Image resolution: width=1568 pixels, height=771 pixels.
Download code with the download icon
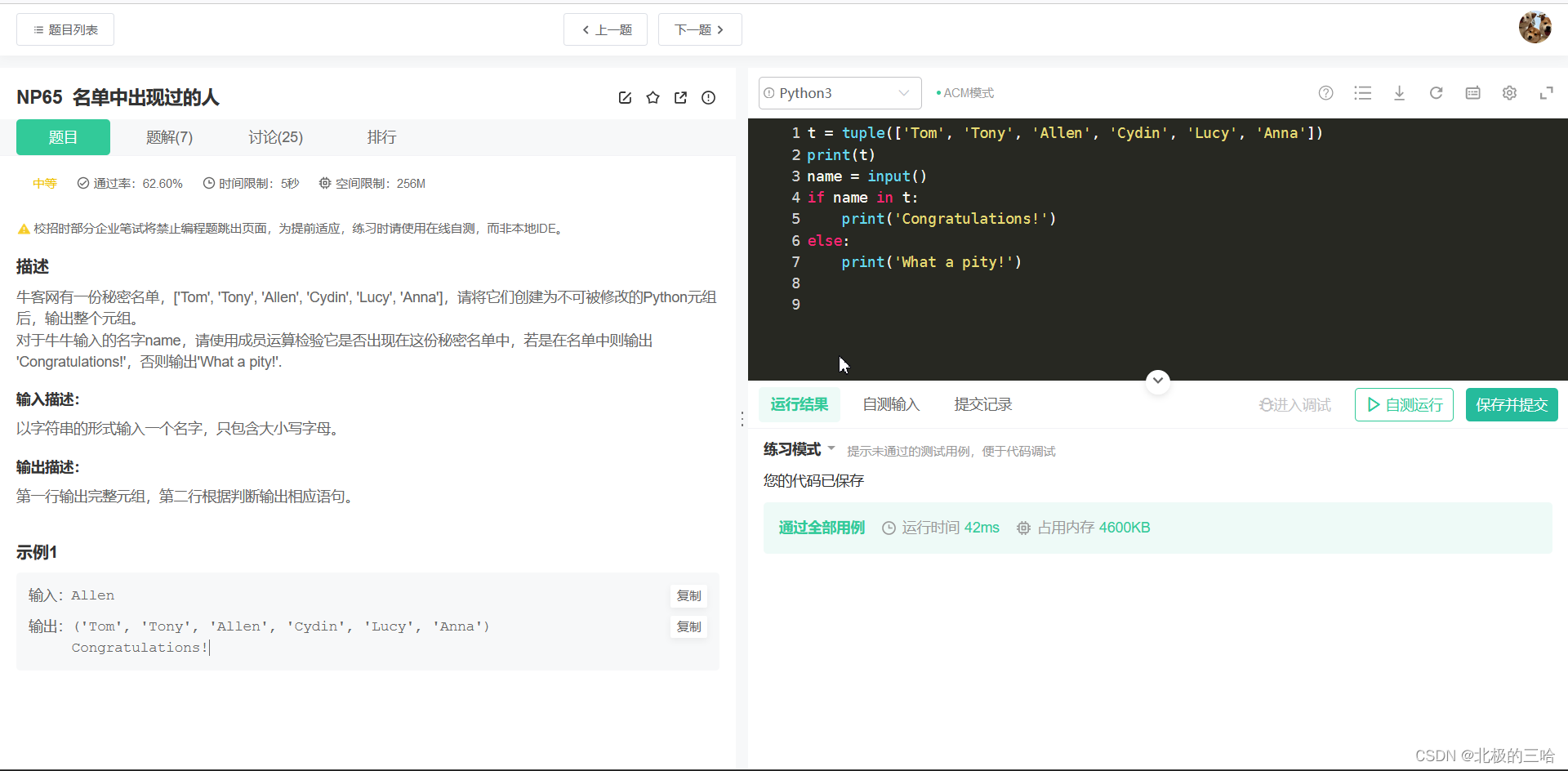click(x=1399, y=93)
